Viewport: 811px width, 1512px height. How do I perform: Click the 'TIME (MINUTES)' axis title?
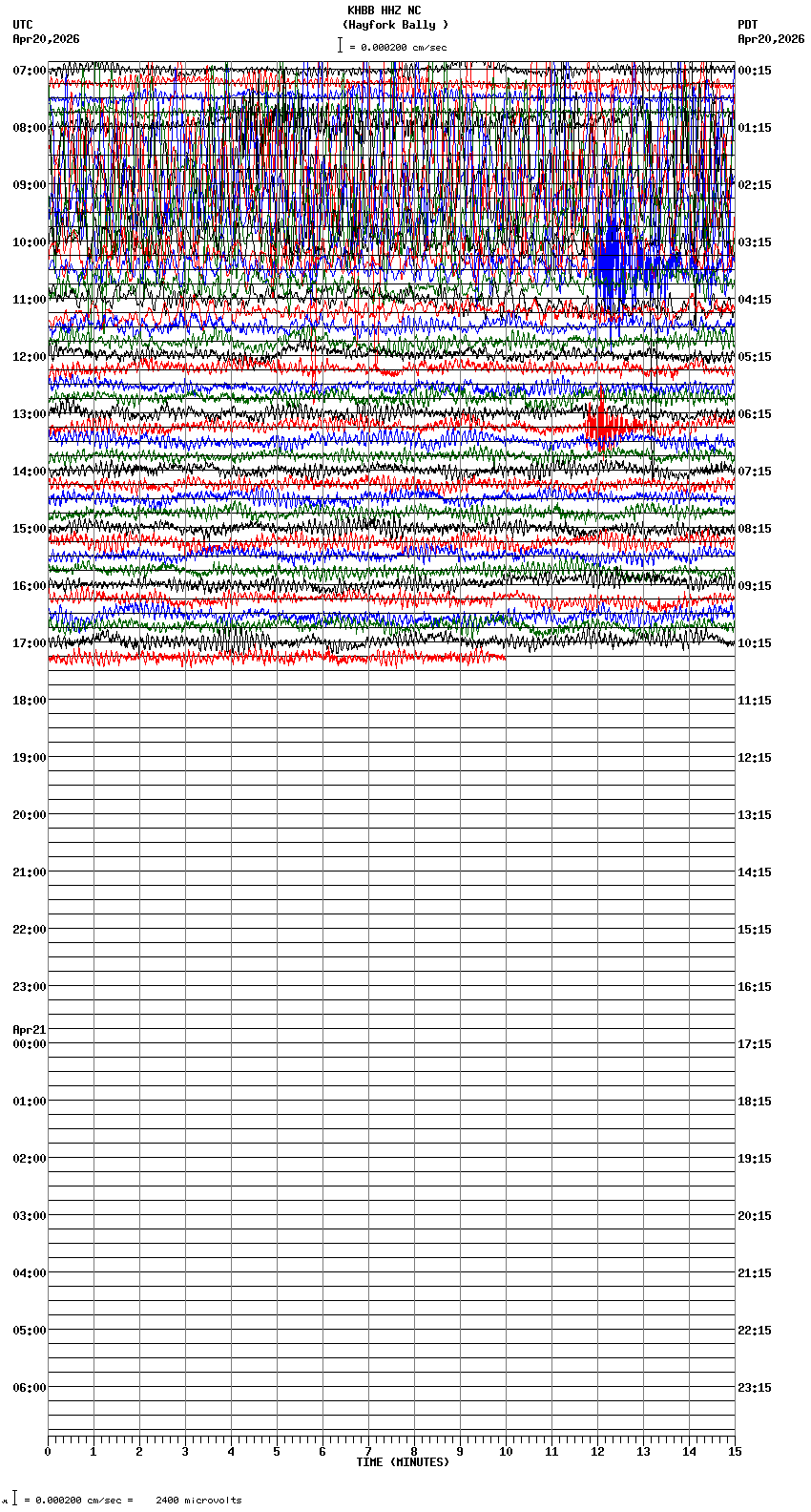[403, 1462]
